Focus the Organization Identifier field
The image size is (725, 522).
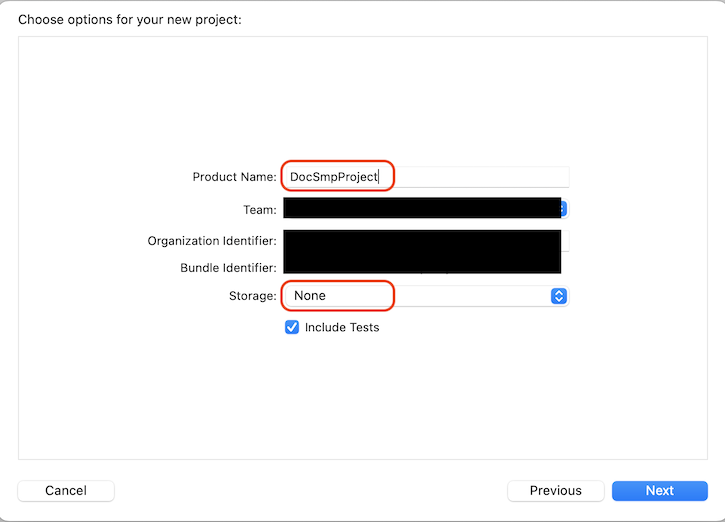click(x=421, y=241)
